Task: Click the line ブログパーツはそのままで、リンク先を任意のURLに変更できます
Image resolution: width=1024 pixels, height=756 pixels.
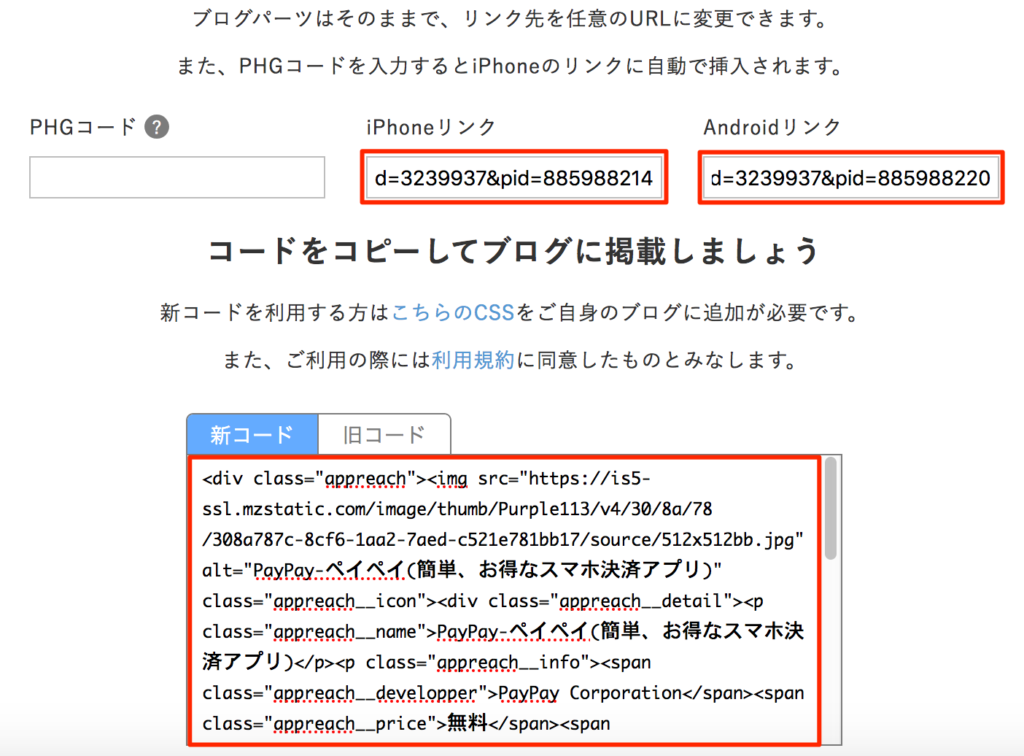Action: coord(512,19)
